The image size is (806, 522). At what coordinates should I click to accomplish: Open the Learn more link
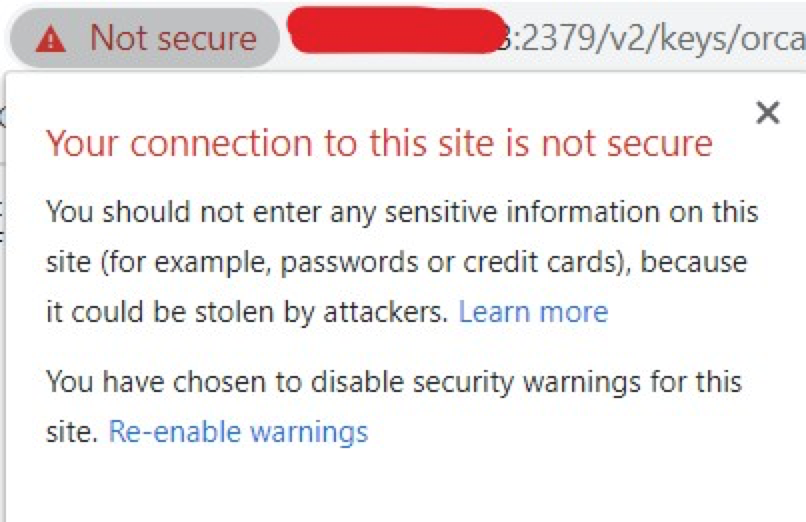[533, 312]
